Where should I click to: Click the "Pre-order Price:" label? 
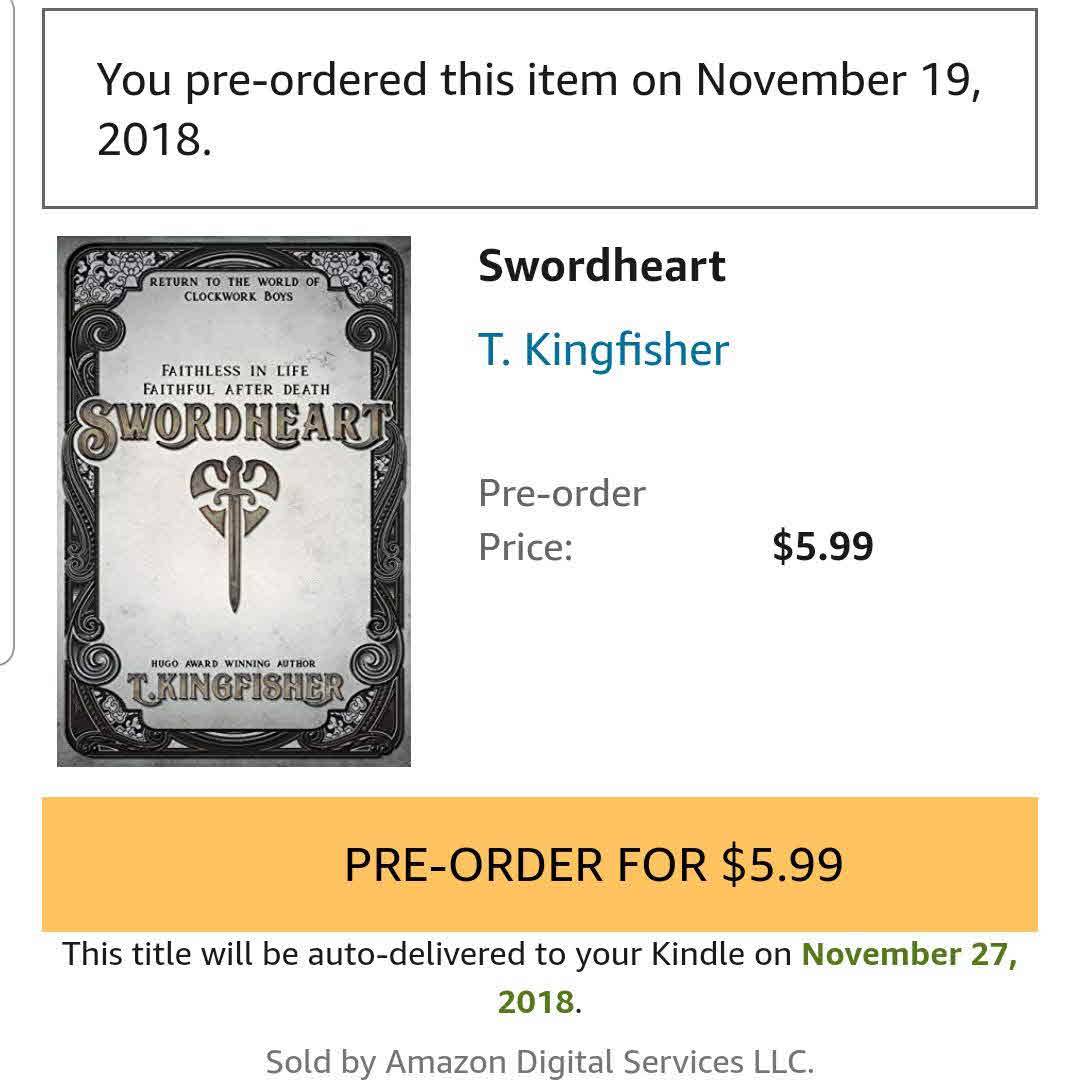[561, 520]
